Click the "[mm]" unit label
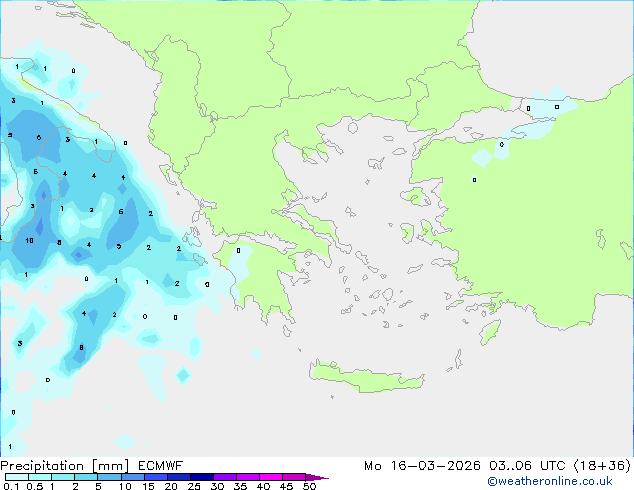Screen dimensions: 634x490 tap(110, 466)
